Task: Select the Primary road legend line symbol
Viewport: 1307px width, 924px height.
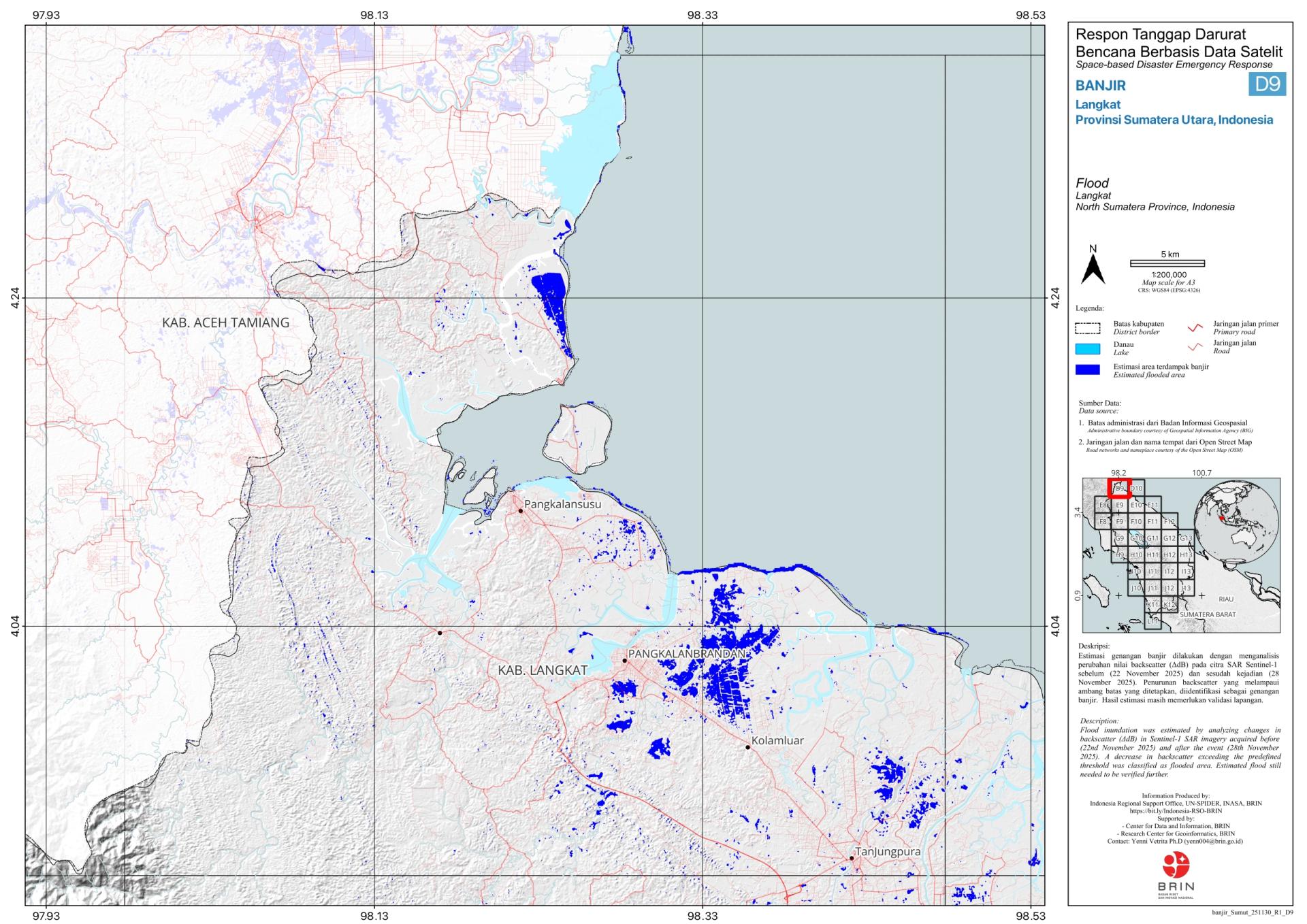Action: click(x=1195, y=328)
